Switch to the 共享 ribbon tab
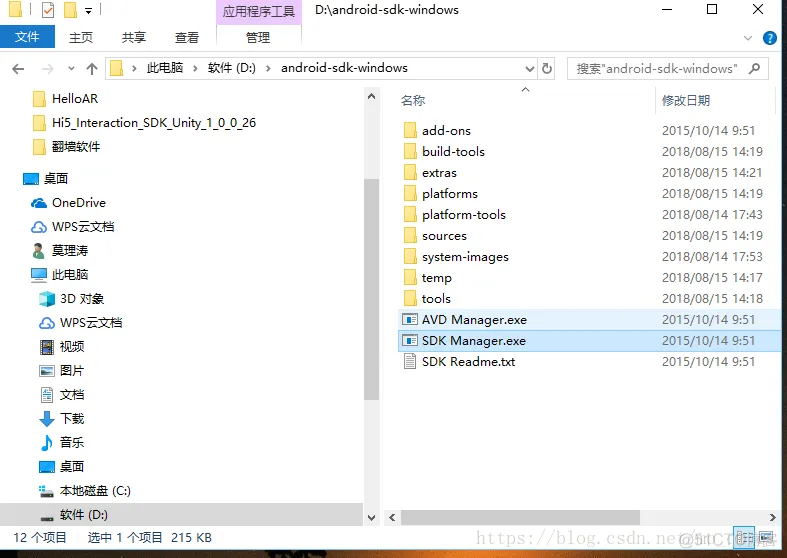This screenshot has height=558, width=787. pyautogui.click(x=134, y=37)
